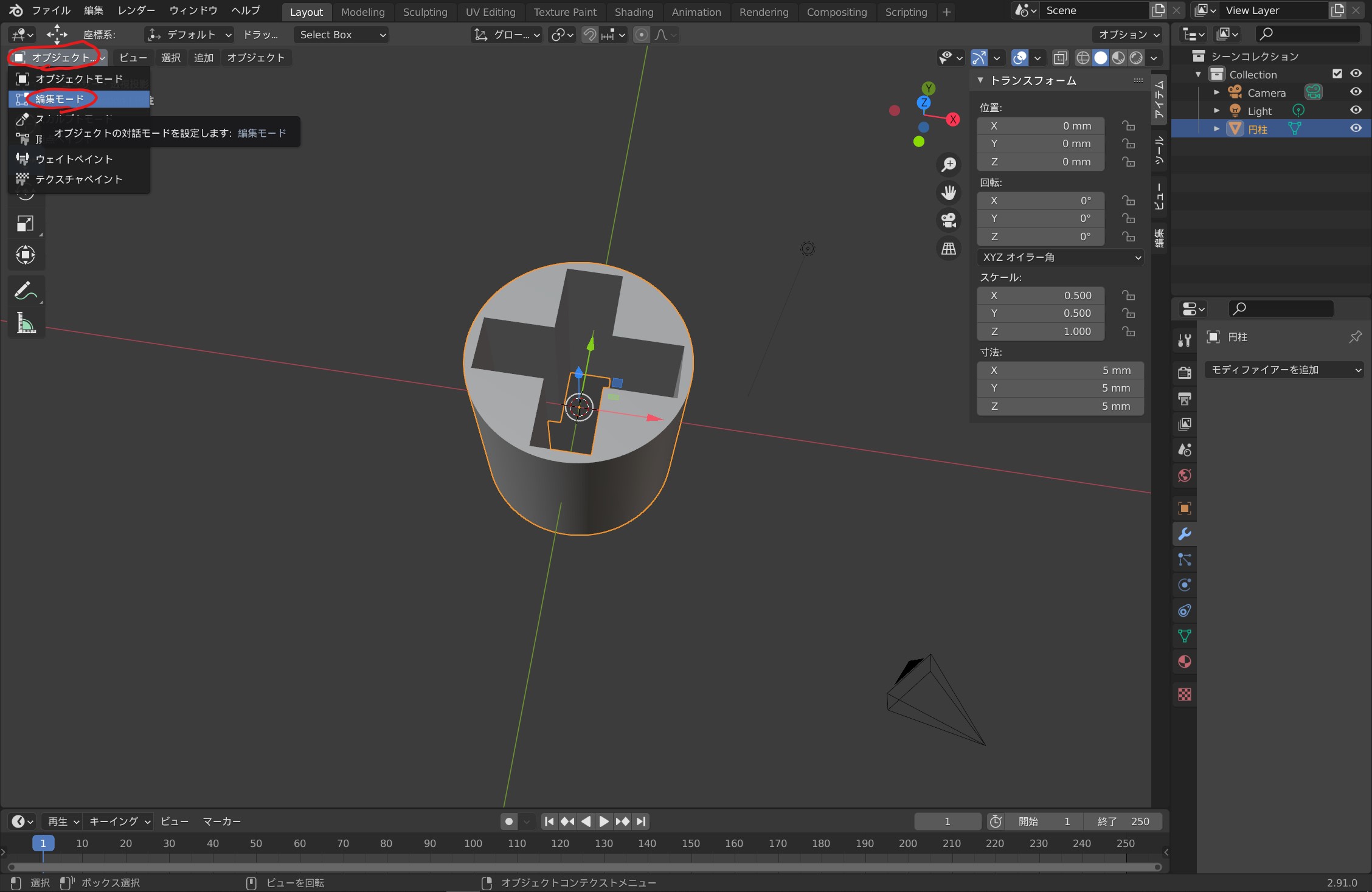Screen dimensions: 1372x892
Task: Open the Material properties tab icon
Action: click(x=1184, y=662)
